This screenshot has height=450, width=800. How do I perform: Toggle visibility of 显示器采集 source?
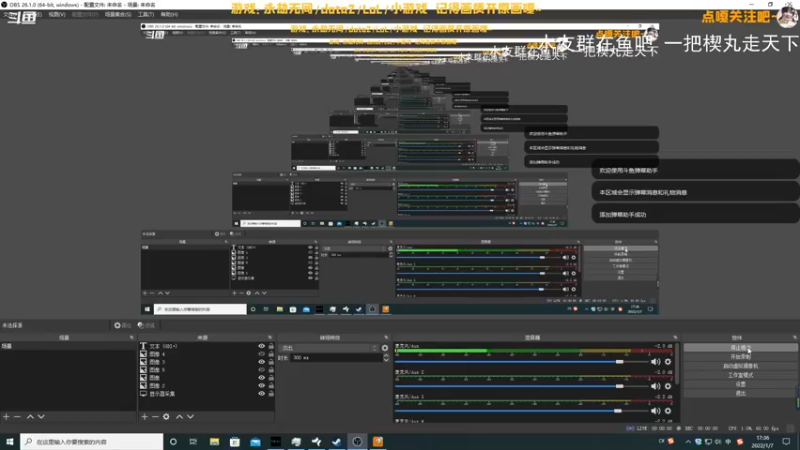pyautogui.click(x=262, y=394)
